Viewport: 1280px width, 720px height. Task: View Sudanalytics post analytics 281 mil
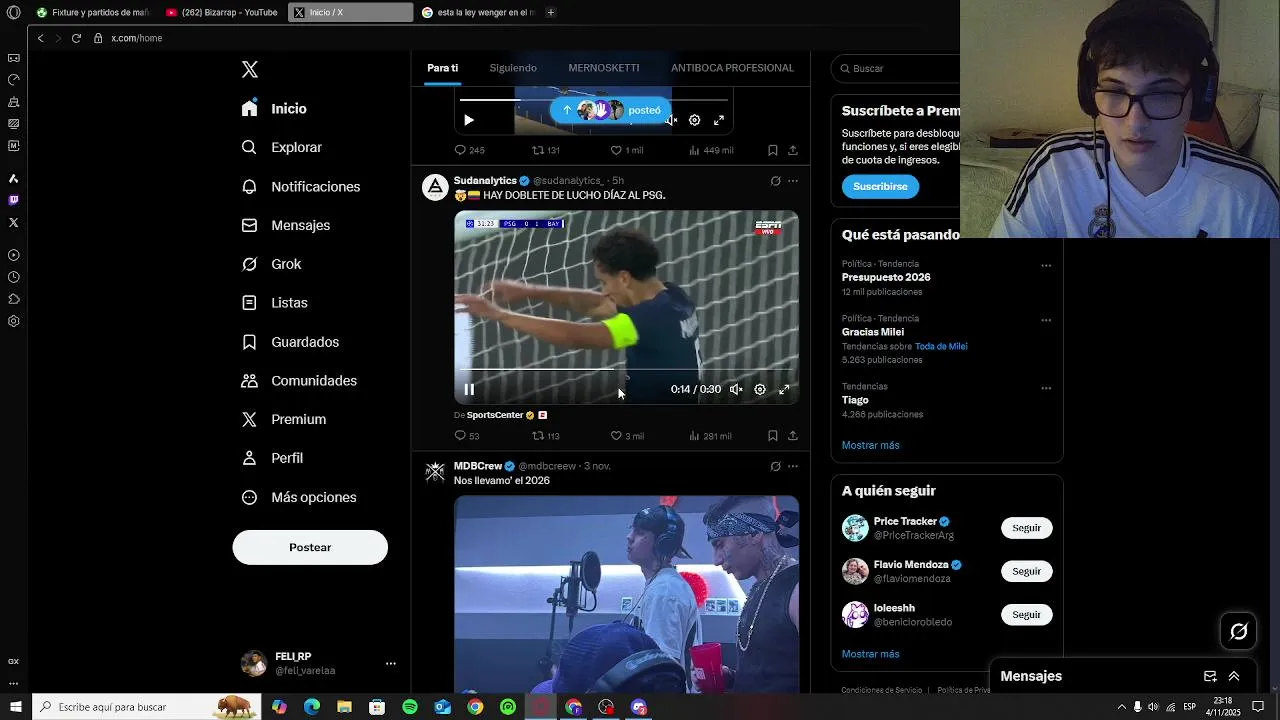710,436
